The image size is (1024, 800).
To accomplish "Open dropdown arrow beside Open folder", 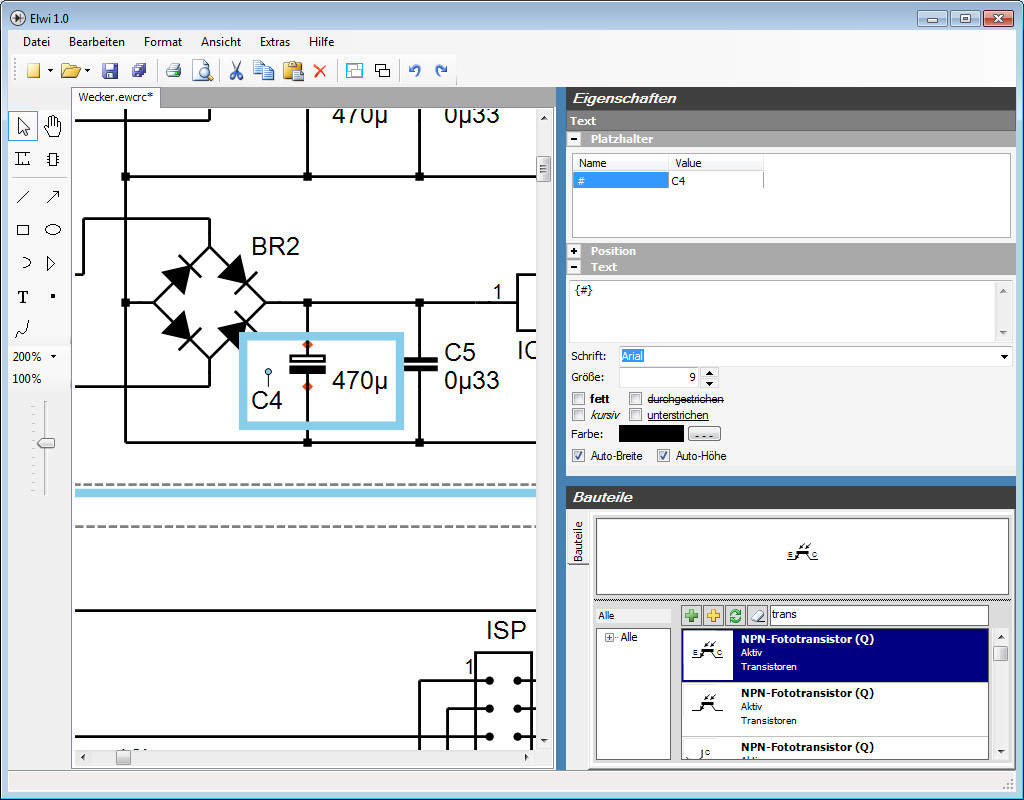I will pyautogui.click(x=87, y=71).
